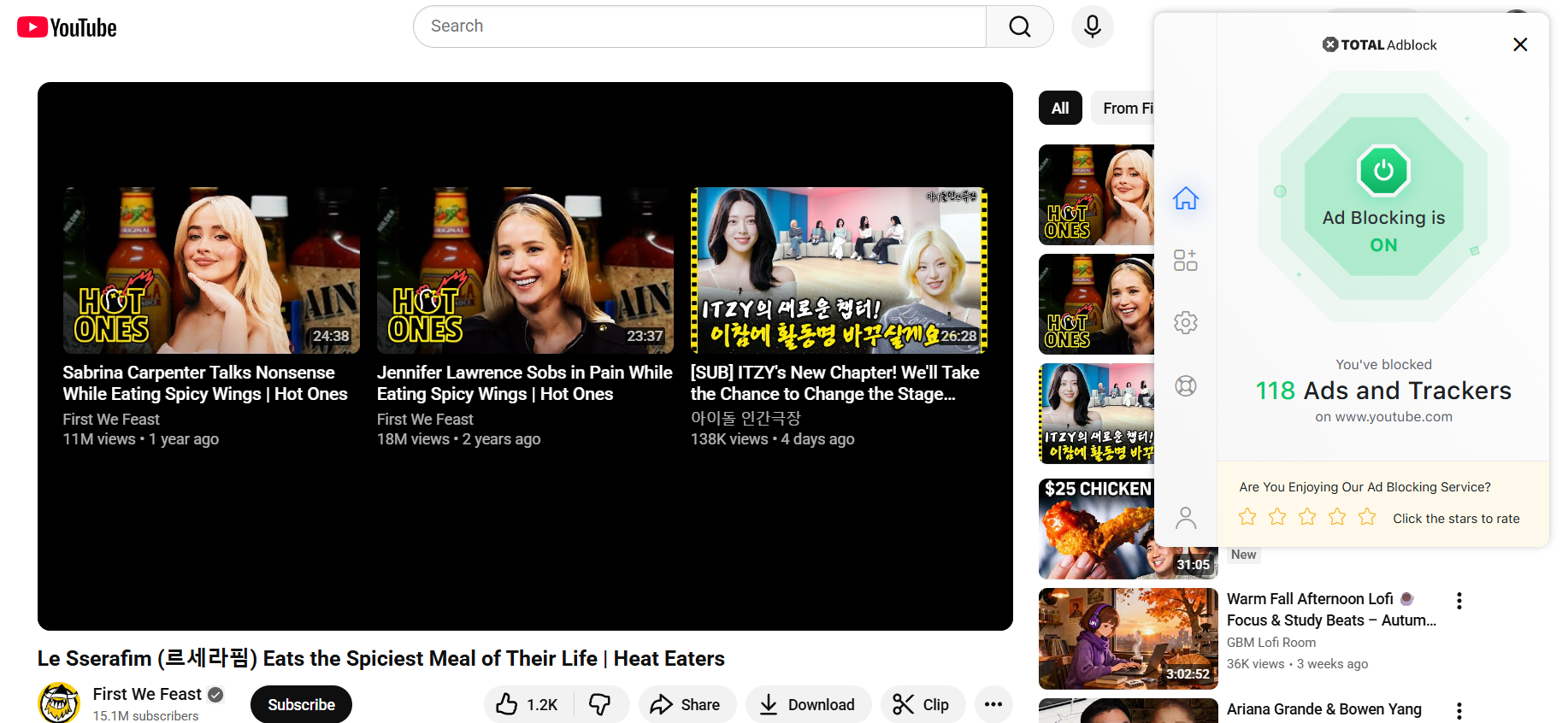Open sidebar Sabrina Carpenter Hot Ones thumbnail
This screenshot has width=1568, height=723.
click(1096, 195)
